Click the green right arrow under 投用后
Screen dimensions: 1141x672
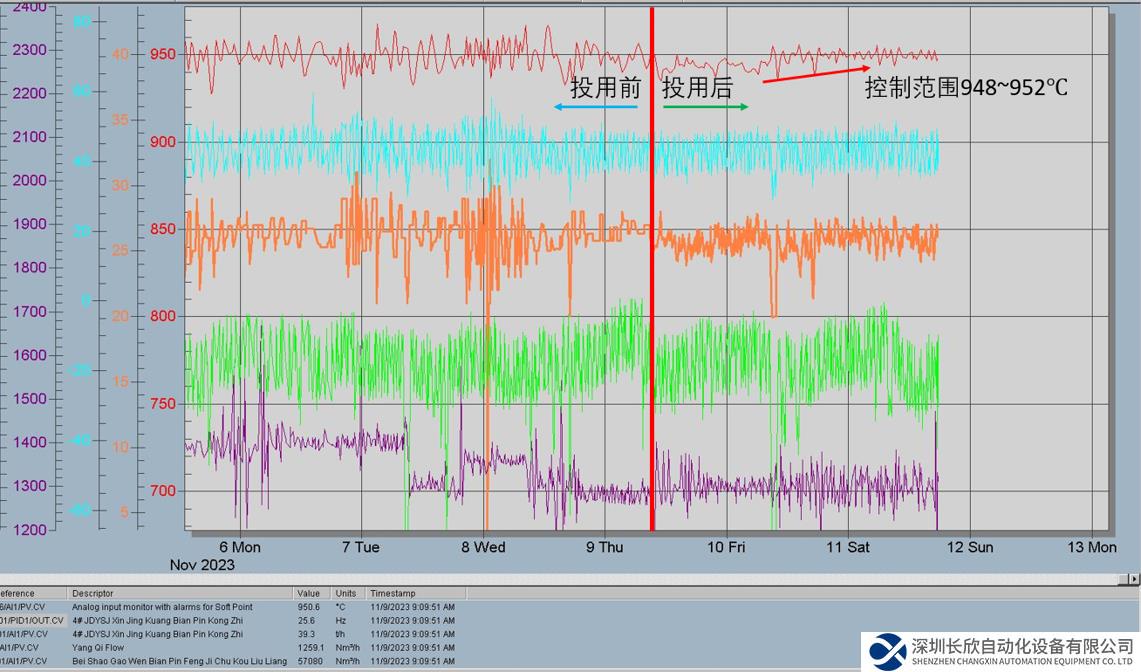click(x=705, y=107)
